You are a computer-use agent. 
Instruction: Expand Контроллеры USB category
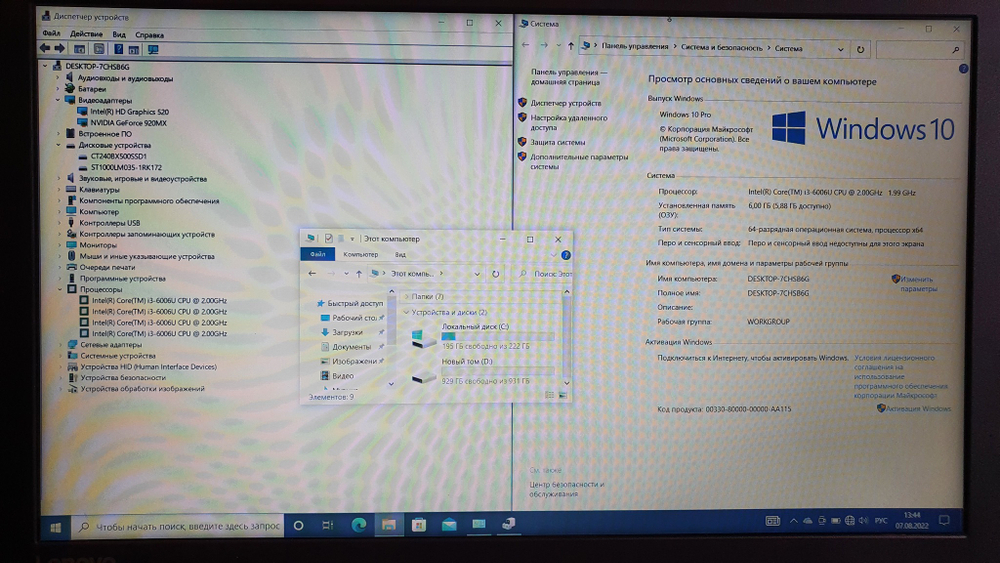coord(59,223)
